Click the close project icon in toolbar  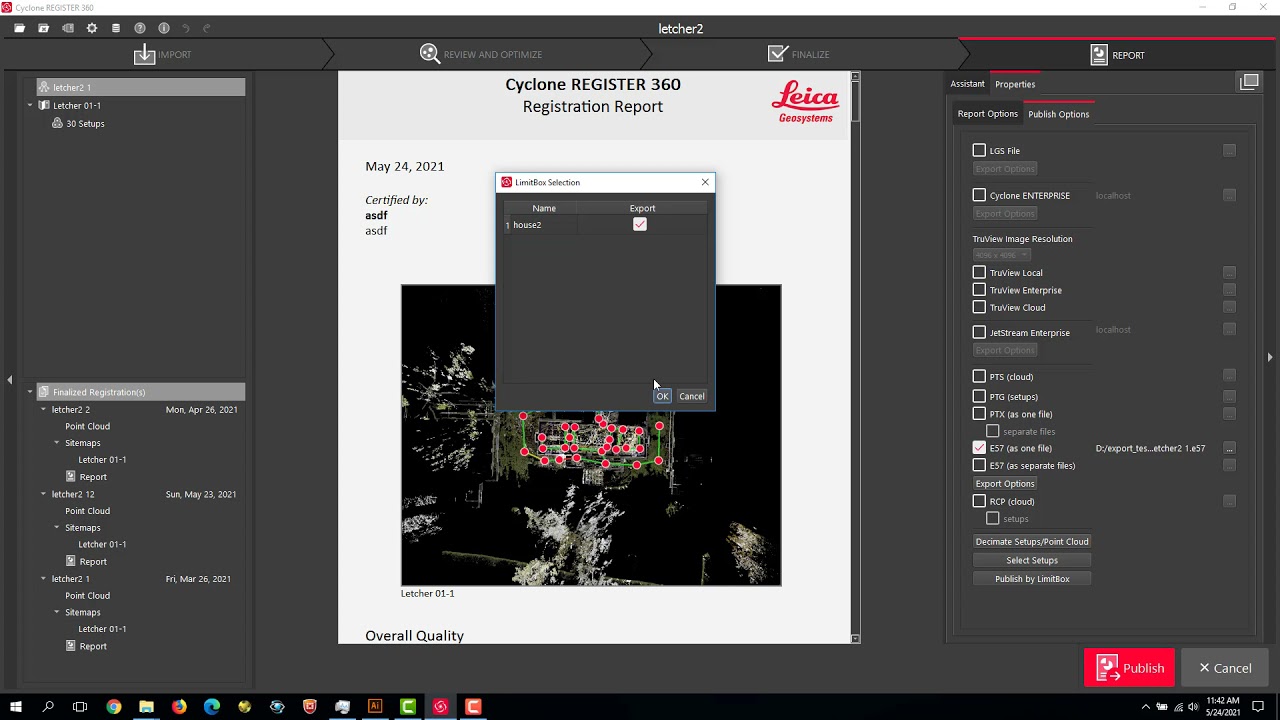point(43,28)
